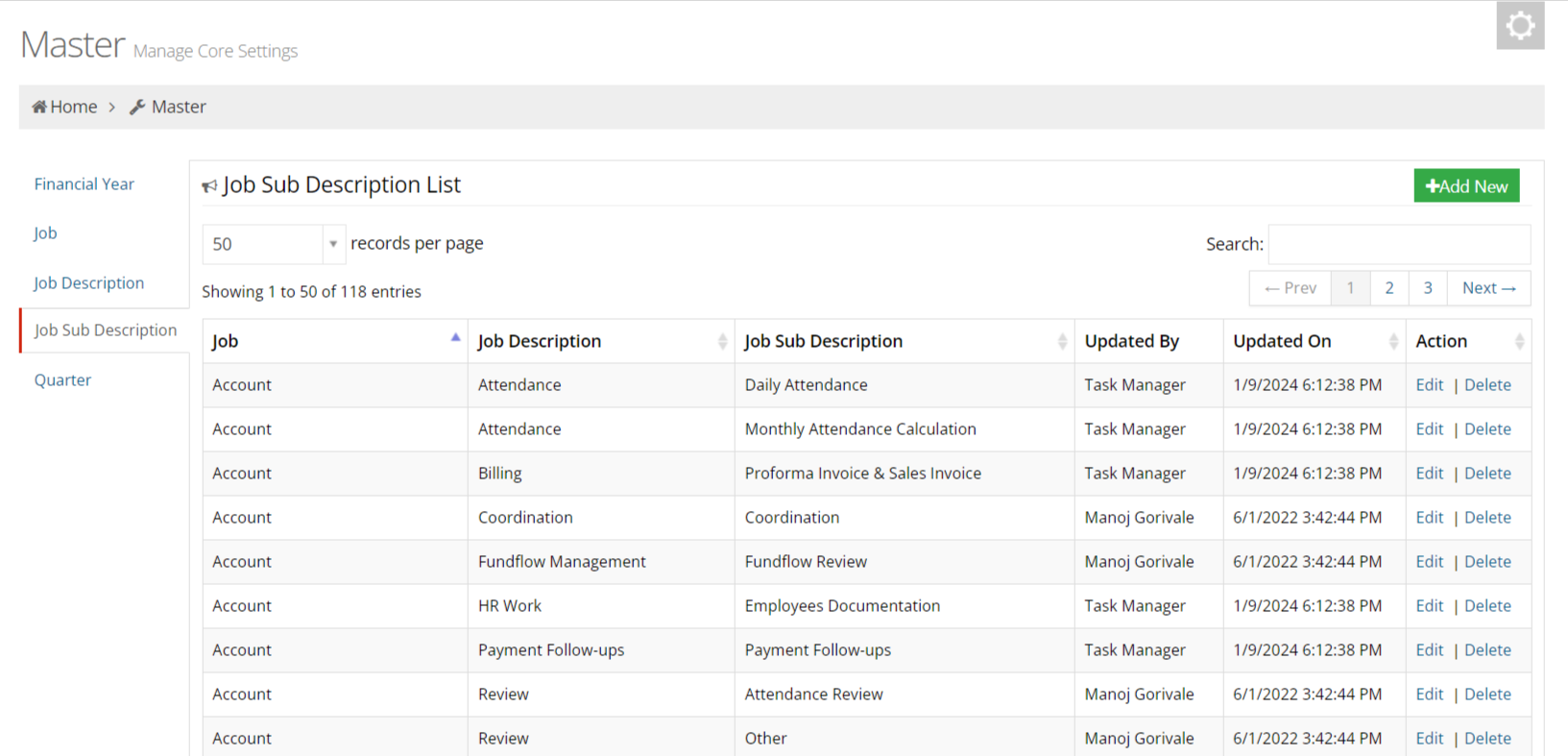
Task: Edit the Daily Attendance row
Action: pos(1429,384)
